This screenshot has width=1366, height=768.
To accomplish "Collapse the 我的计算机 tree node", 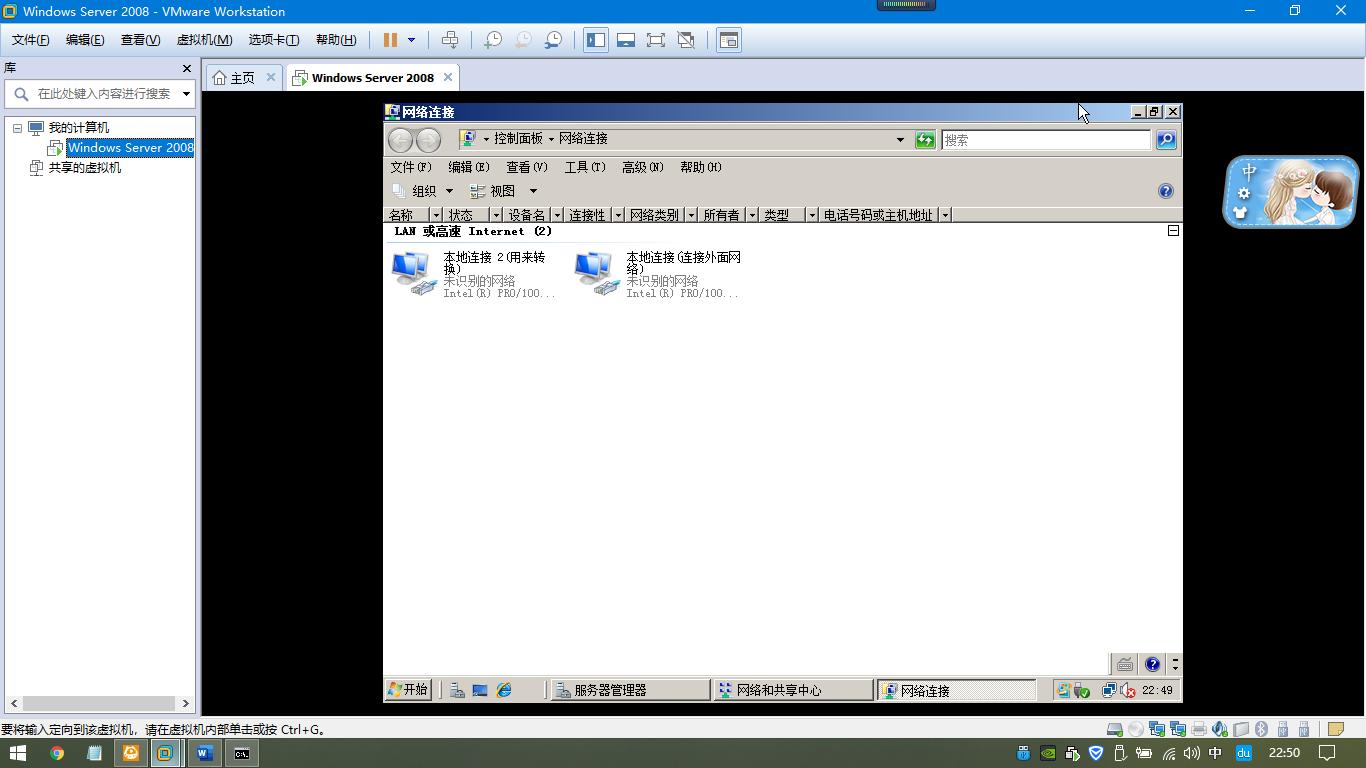I will click(x=17, y=128).
